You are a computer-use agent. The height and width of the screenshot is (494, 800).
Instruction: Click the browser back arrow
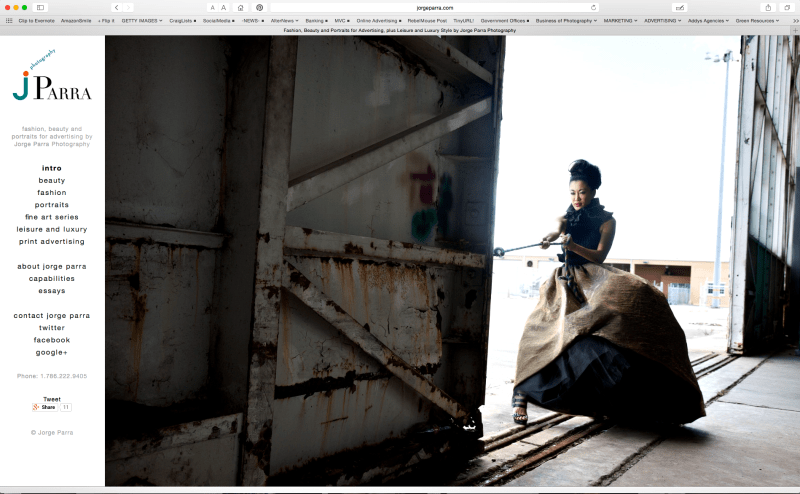(116, 7)
